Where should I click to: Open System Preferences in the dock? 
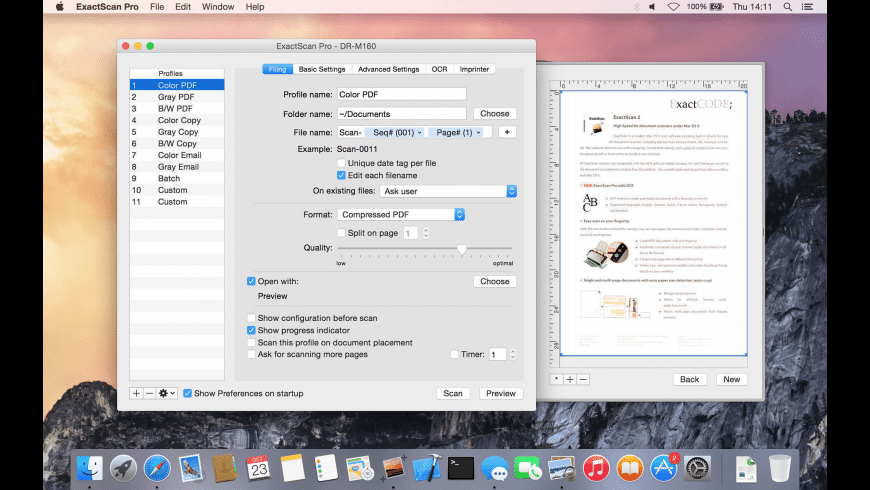pos(697,468)
